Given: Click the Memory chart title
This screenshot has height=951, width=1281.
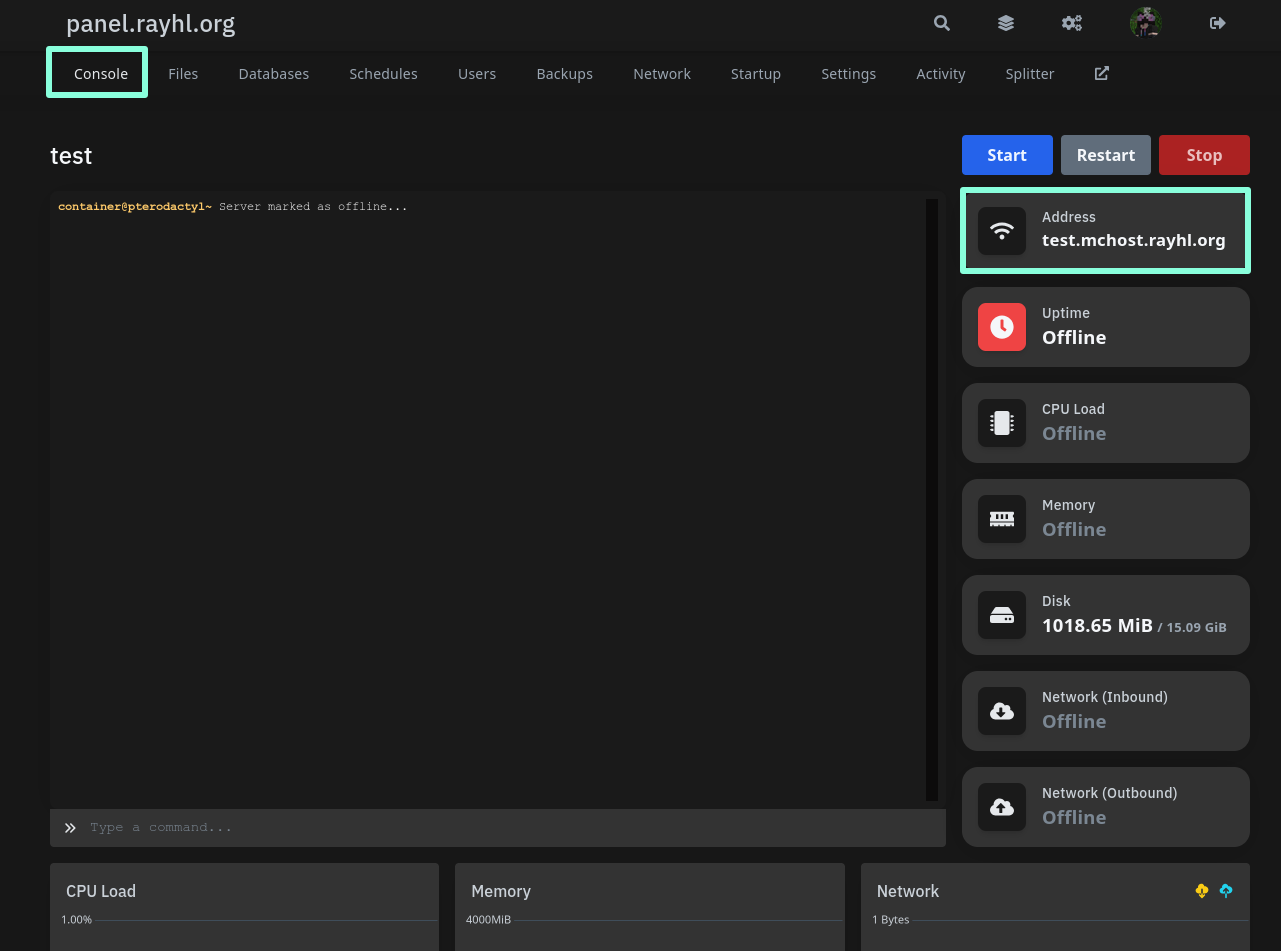Looking at the screenshot, I should point(501,891).
